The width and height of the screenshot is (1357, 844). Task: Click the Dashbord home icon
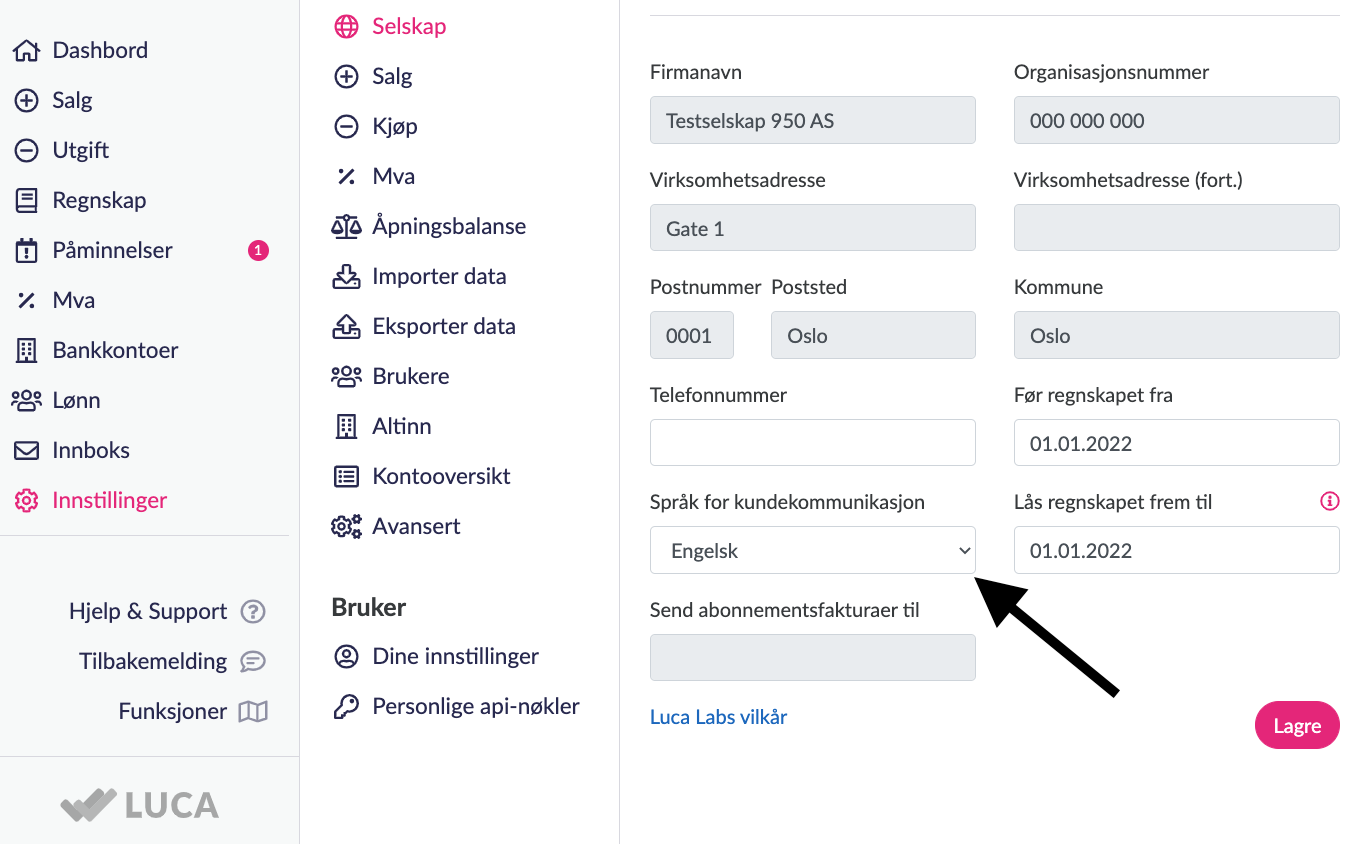coord(26,51)
